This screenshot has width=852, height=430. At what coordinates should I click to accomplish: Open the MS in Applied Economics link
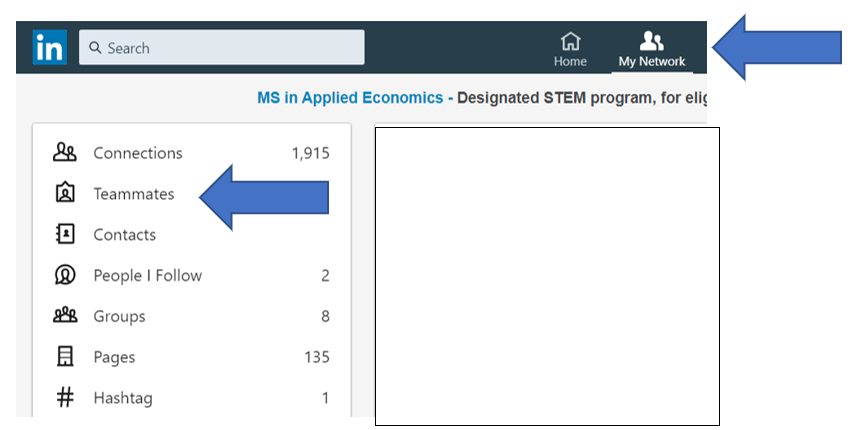pos(350,98)
